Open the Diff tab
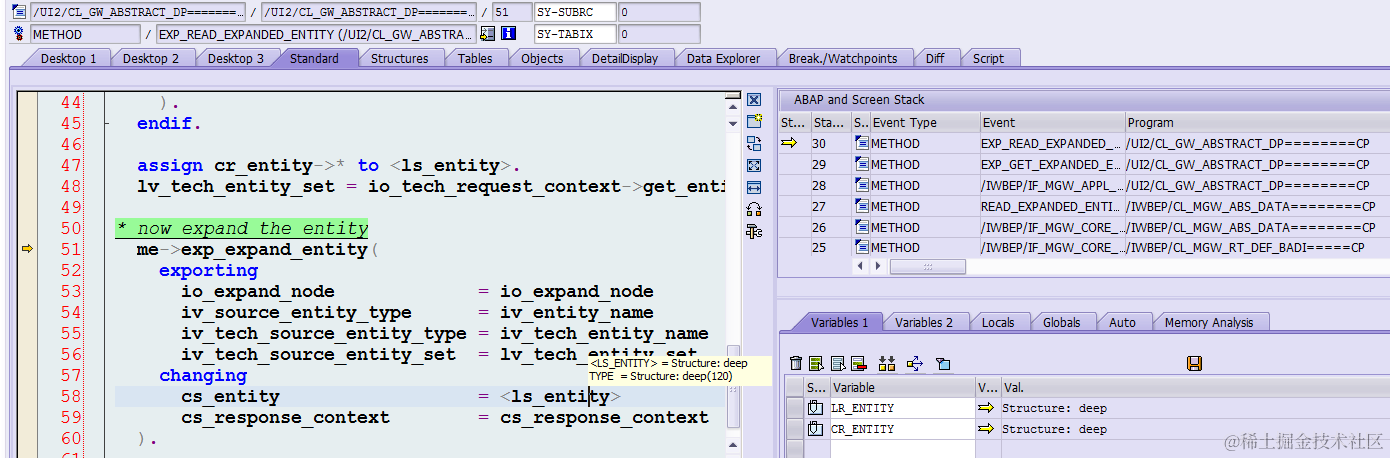 click(935, 58)
